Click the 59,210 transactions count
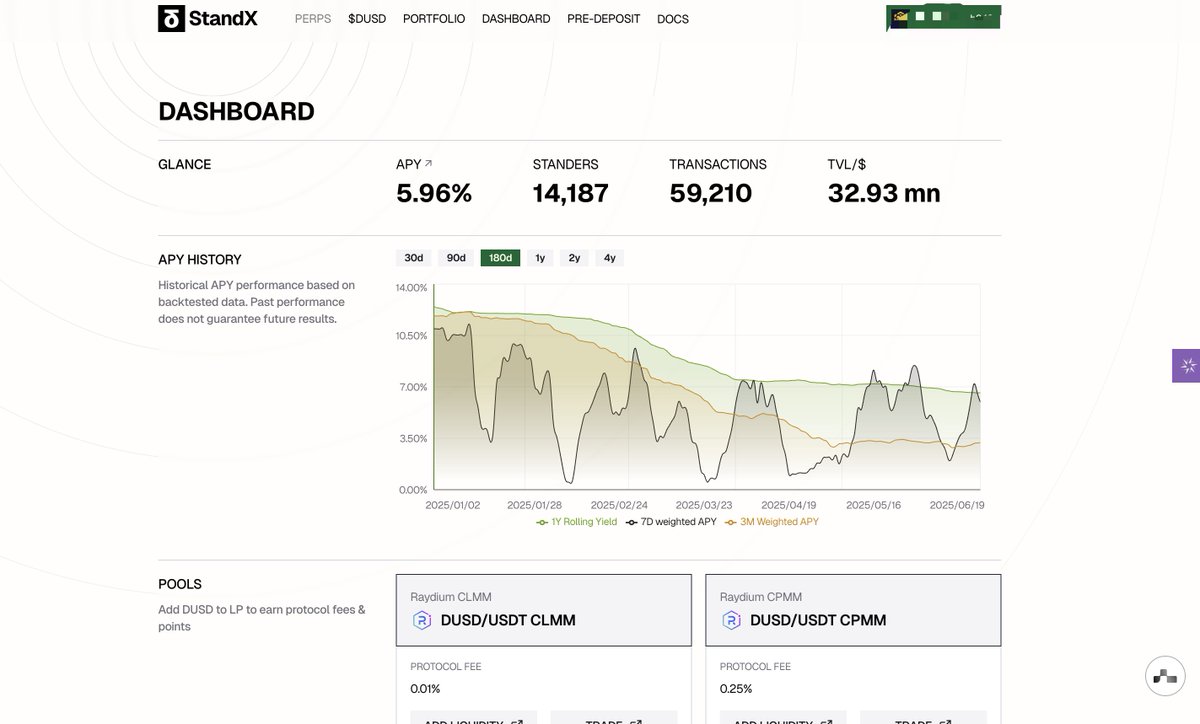The width and height of the screenshot is (1200, 724). coord(711,193)
